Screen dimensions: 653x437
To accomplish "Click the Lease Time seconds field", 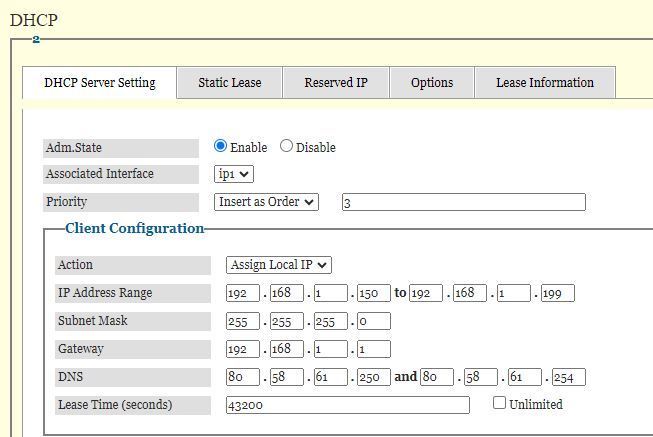I will coord(348,405).
